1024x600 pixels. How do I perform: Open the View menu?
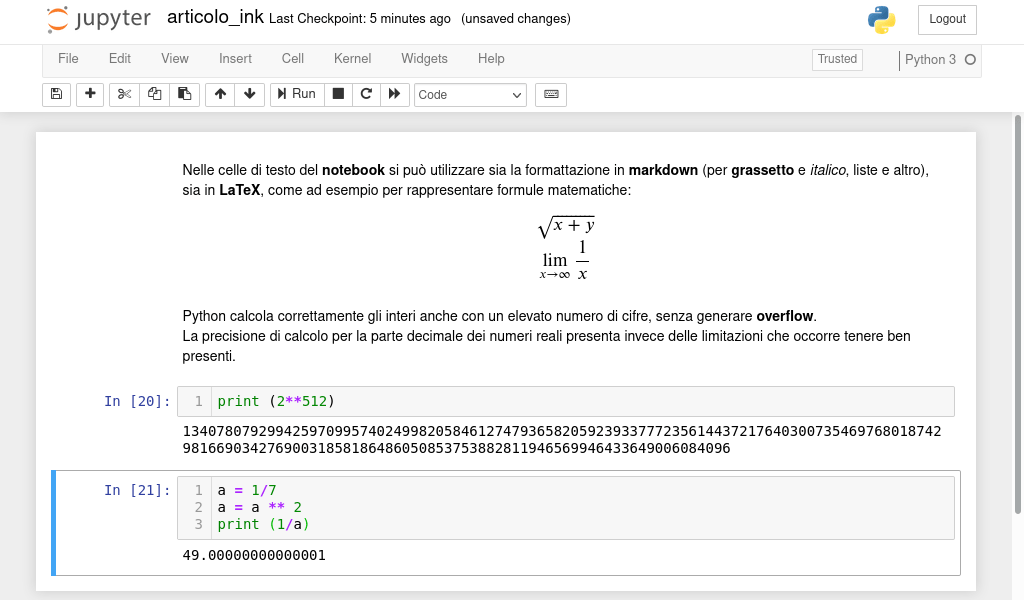pyautogui.click(x=174, y=59)
